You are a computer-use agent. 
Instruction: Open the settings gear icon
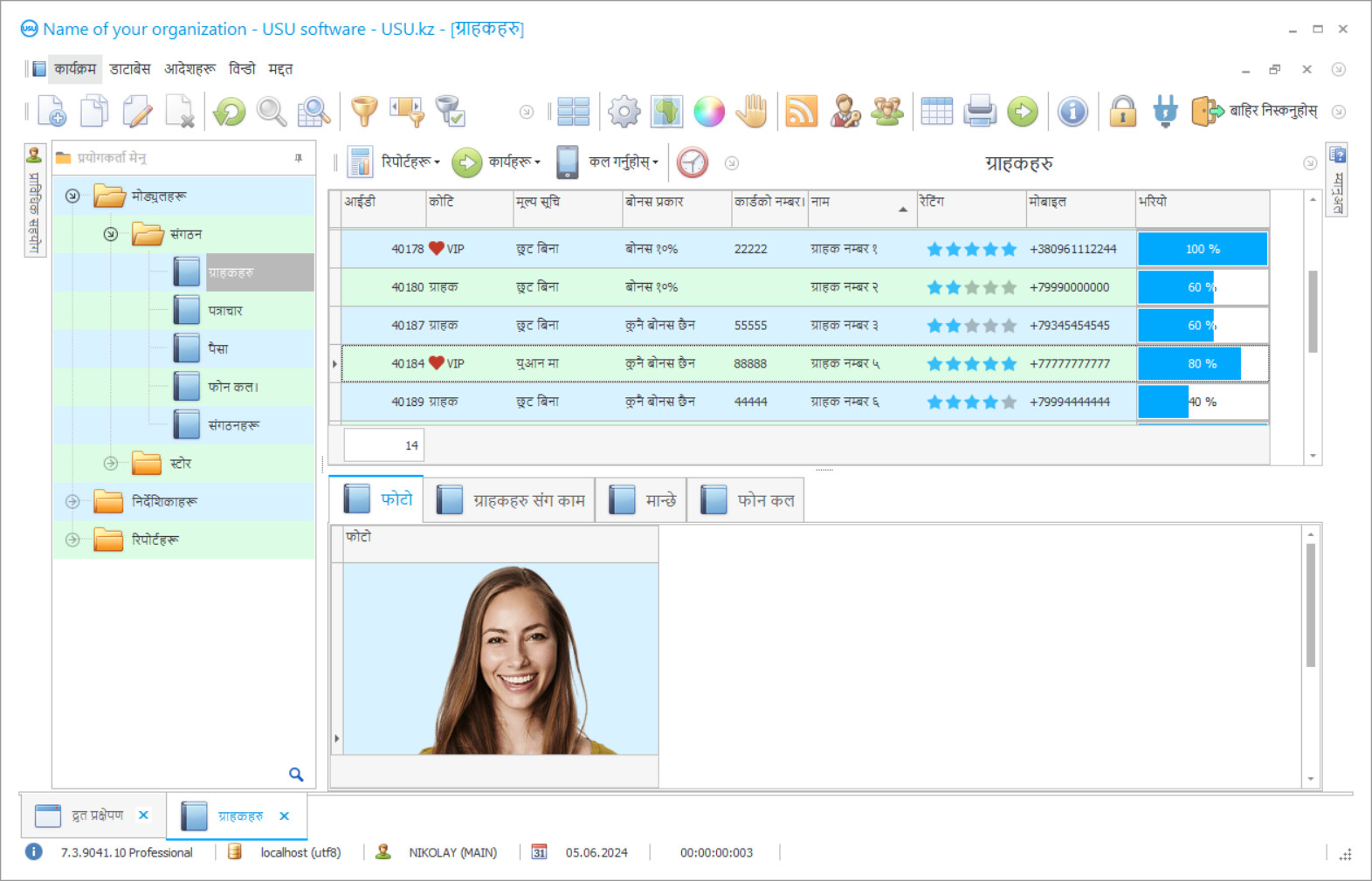(x=624, y=112)
